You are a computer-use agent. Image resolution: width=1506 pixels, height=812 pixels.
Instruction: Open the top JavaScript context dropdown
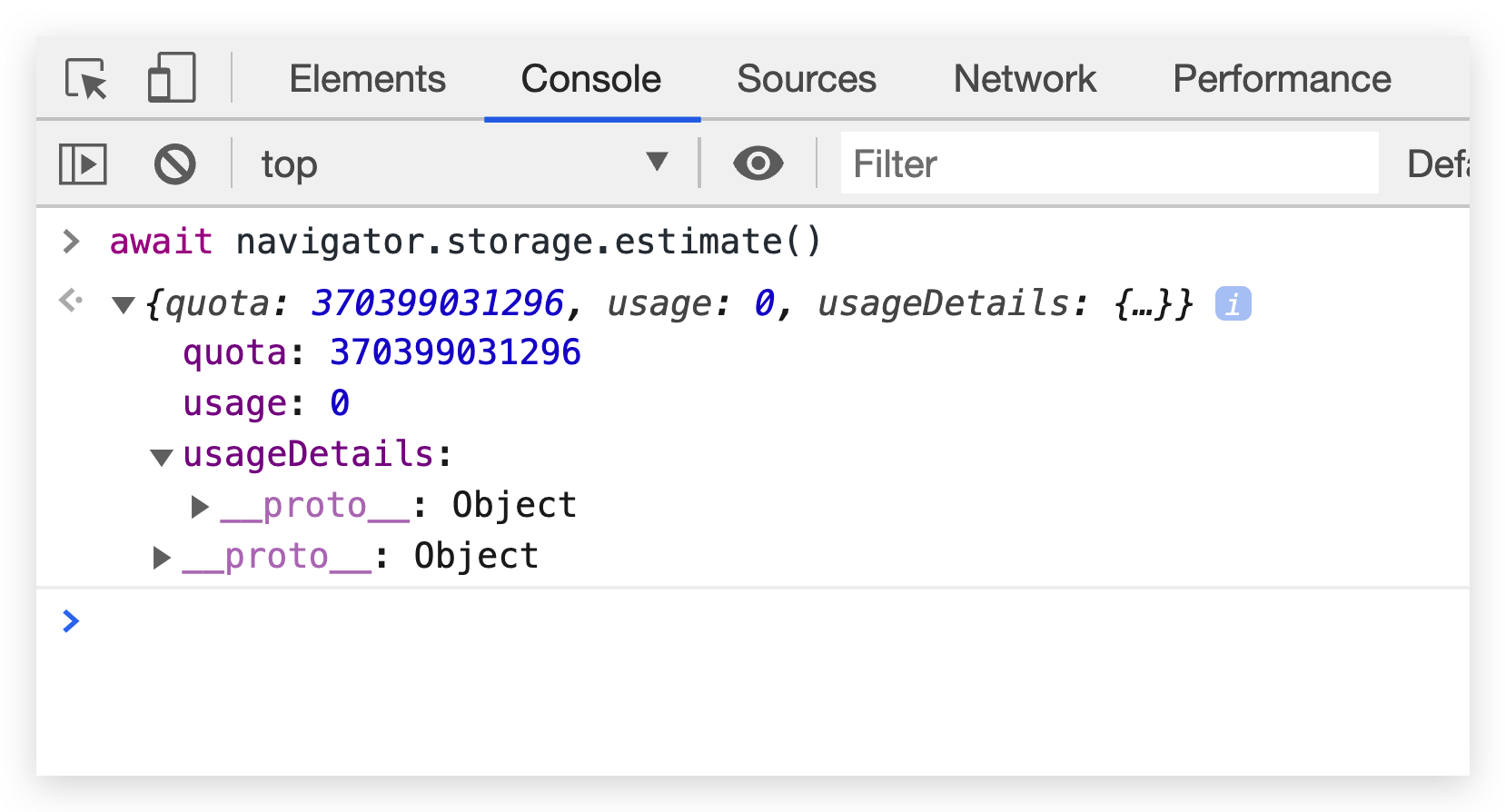(x=463, y=164)
